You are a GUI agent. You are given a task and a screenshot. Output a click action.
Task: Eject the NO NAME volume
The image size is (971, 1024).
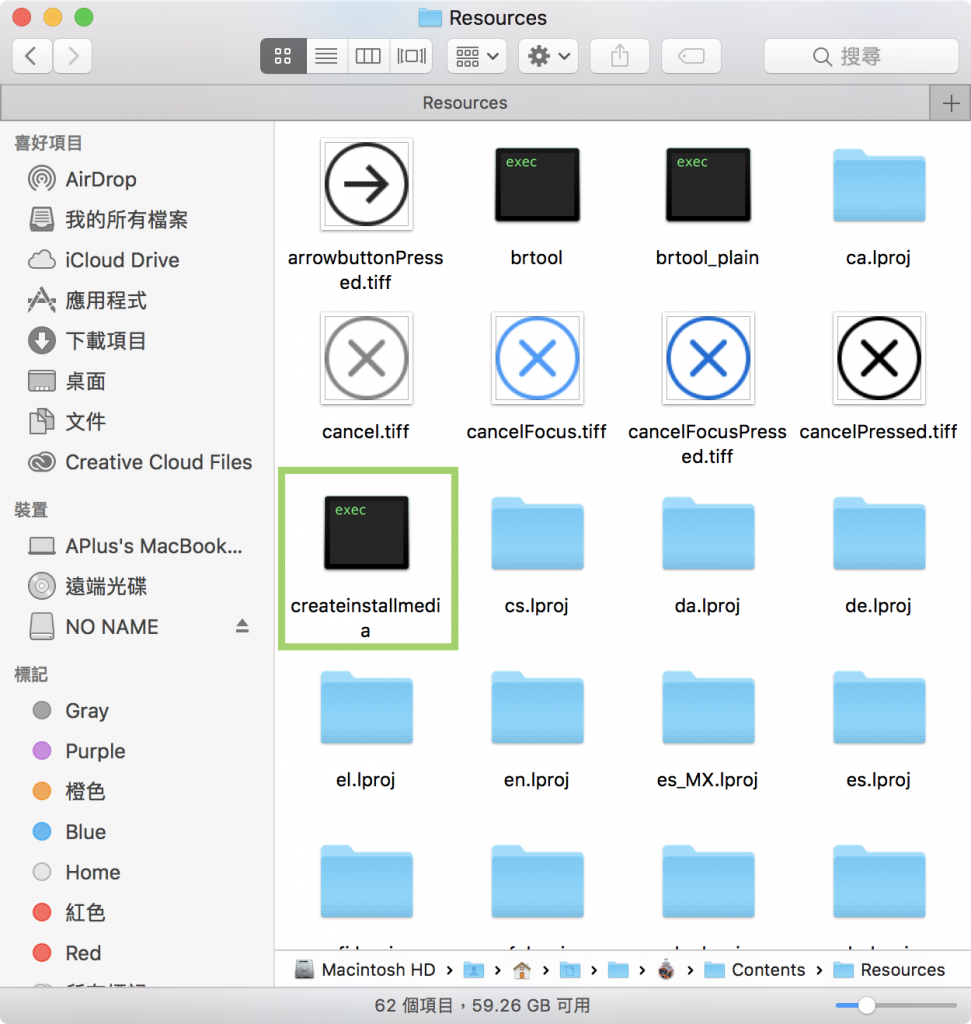coord(242,626)
